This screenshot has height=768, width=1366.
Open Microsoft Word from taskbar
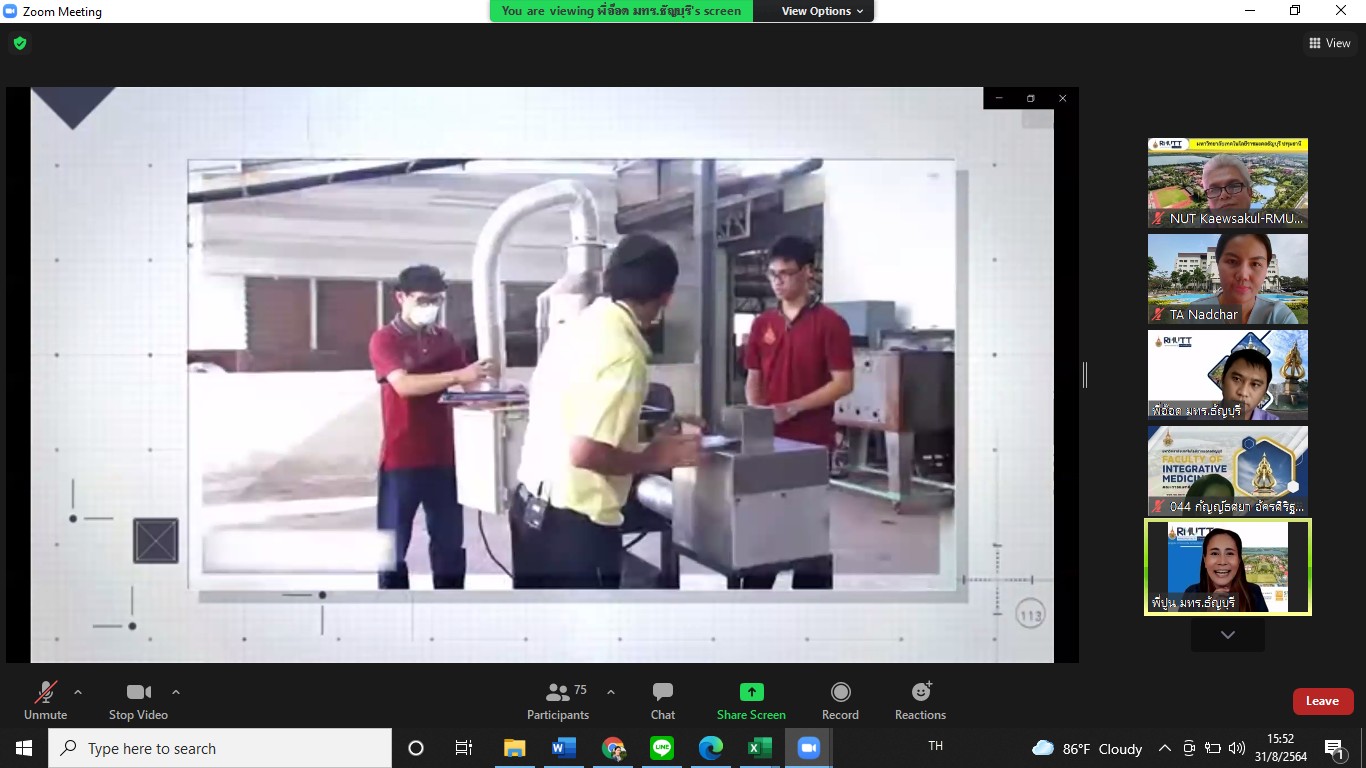click(x=564, y=748)
